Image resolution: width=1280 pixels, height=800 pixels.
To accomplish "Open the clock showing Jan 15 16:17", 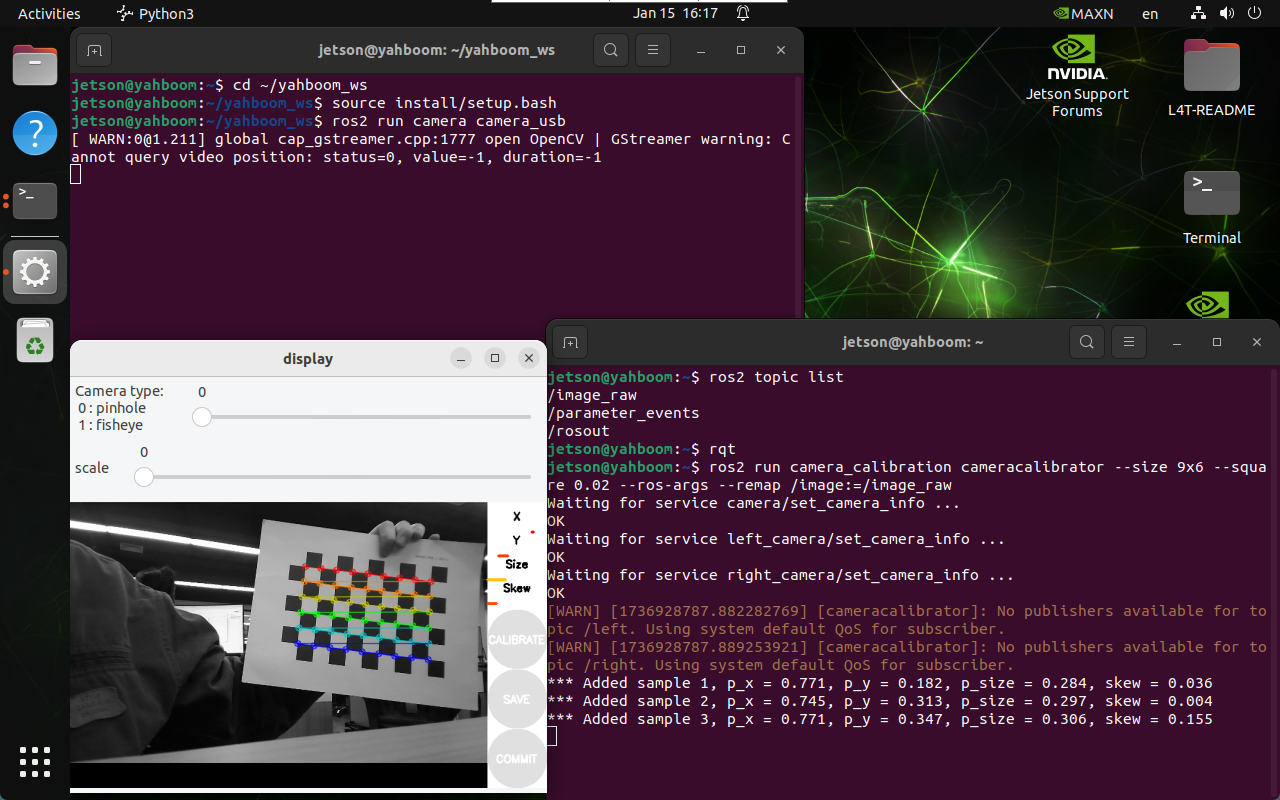I will 676,14.
